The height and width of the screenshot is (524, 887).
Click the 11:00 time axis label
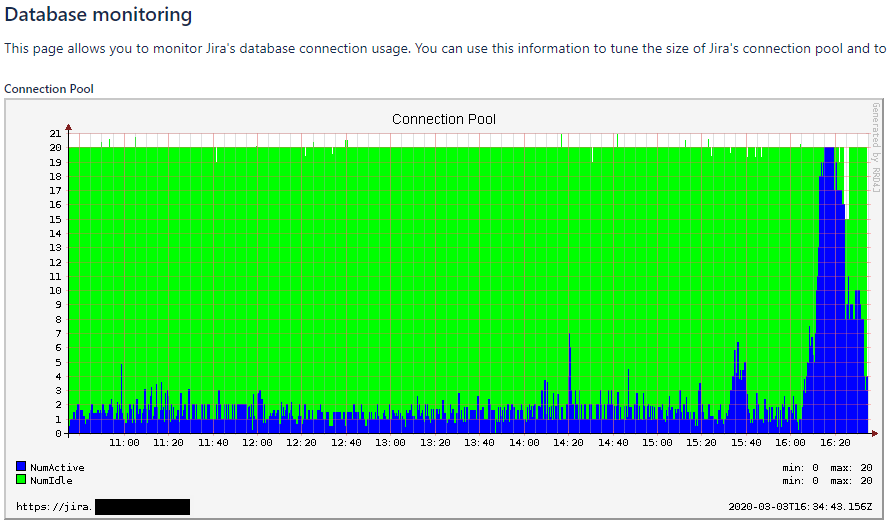point(124,443)
